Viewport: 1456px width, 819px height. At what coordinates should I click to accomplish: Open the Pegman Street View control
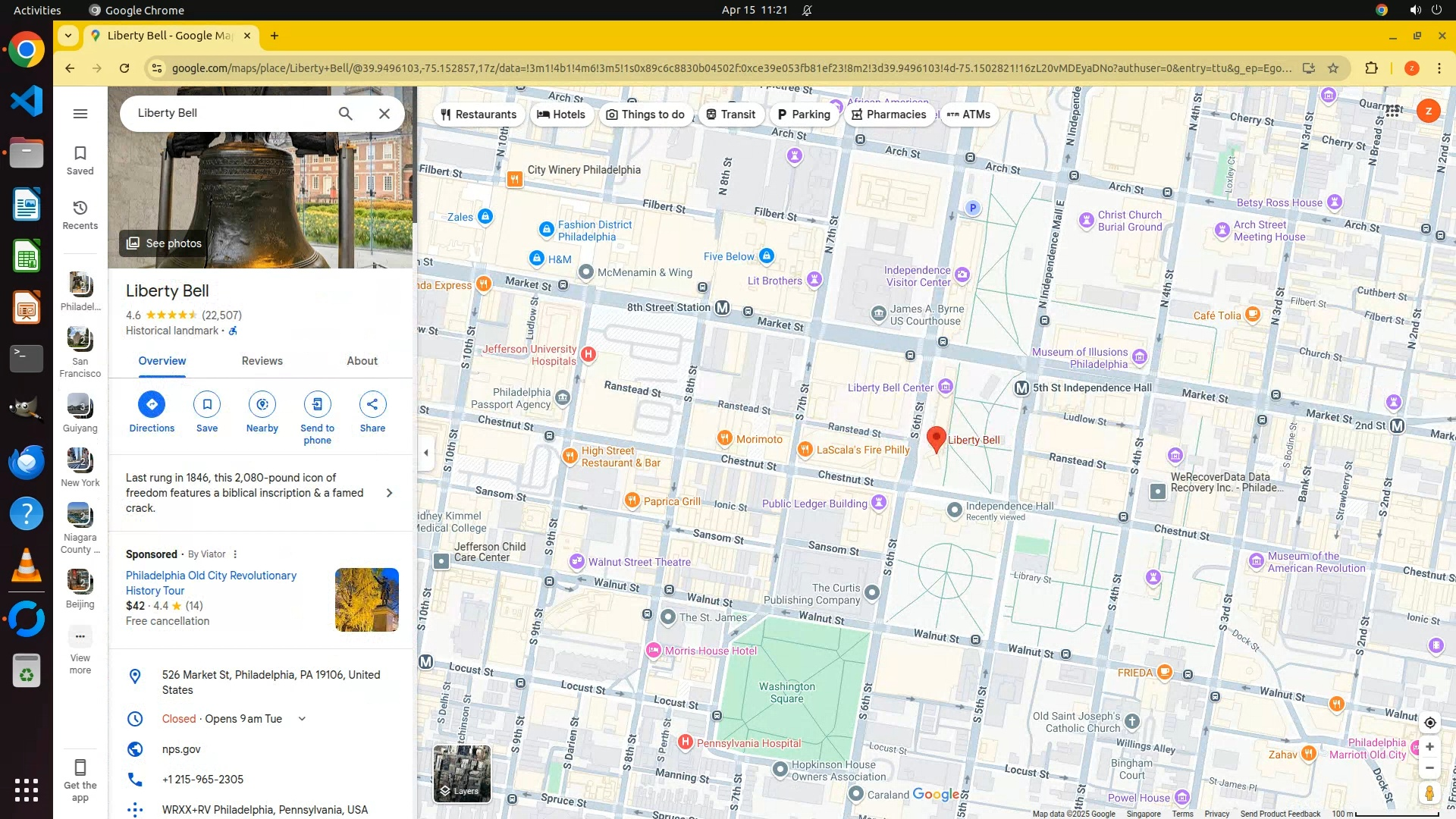(x=1429, y=793)
